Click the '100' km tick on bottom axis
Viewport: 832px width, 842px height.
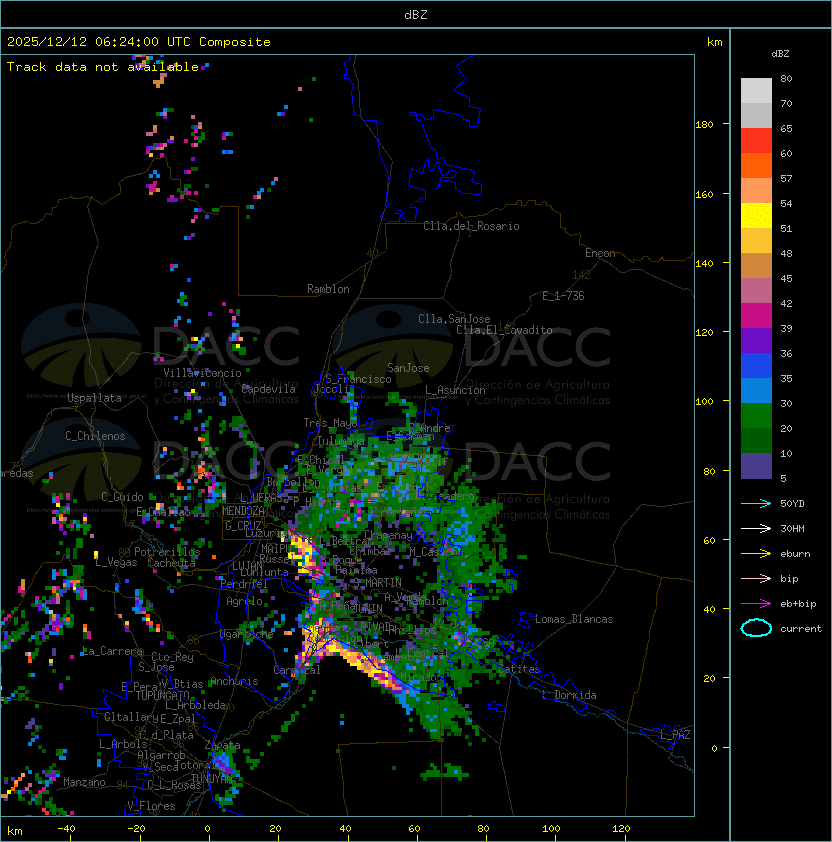(x=551, y=829)
